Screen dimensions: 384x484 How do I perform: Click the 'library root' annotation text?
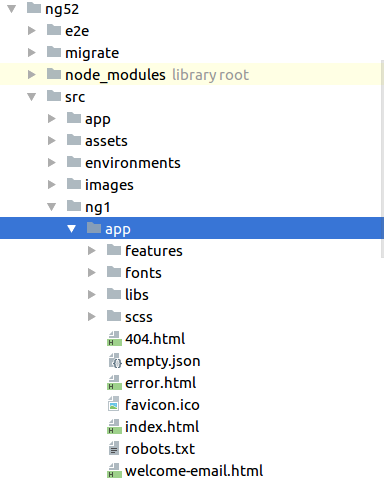click(210, 75)
